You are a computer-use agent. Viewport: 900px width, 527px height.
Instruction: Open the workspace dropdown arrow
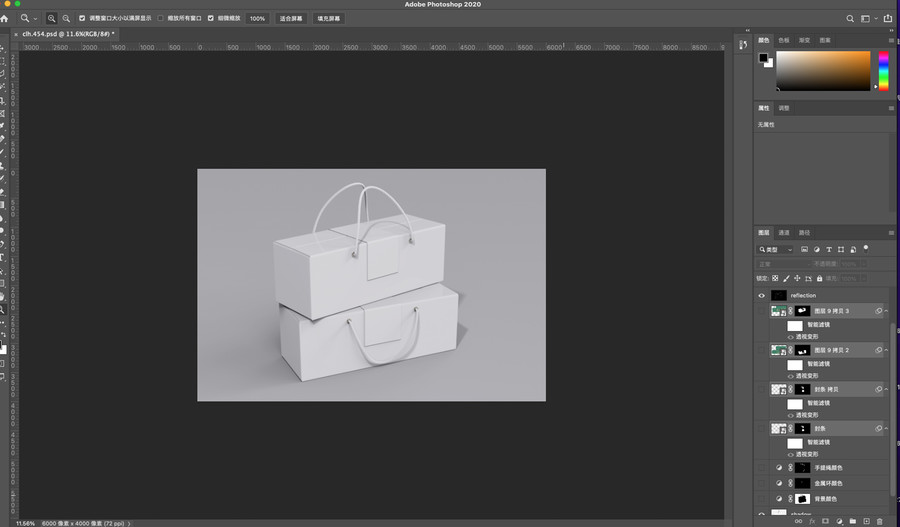(876, 18)
